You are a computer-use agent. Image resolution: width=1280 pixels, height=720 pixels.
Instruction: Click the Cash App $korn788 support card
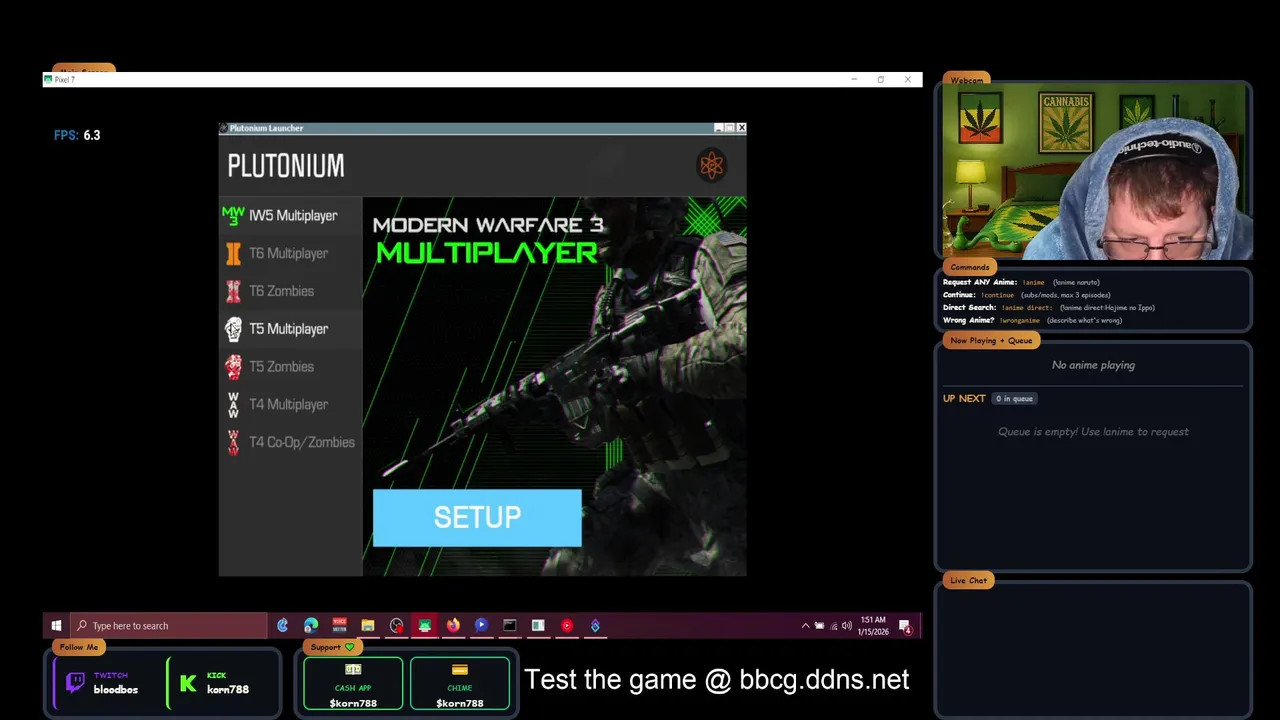coord(353,684)
